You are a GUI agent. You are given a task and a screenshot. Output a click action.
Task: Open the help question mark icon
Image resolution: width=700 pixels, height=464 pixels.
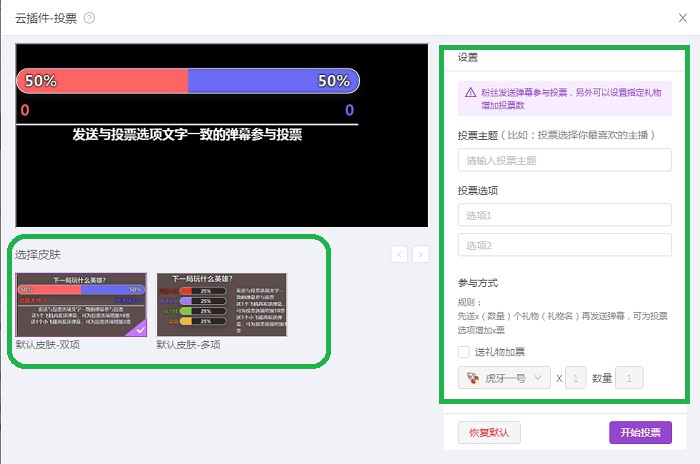pos(89,18)
